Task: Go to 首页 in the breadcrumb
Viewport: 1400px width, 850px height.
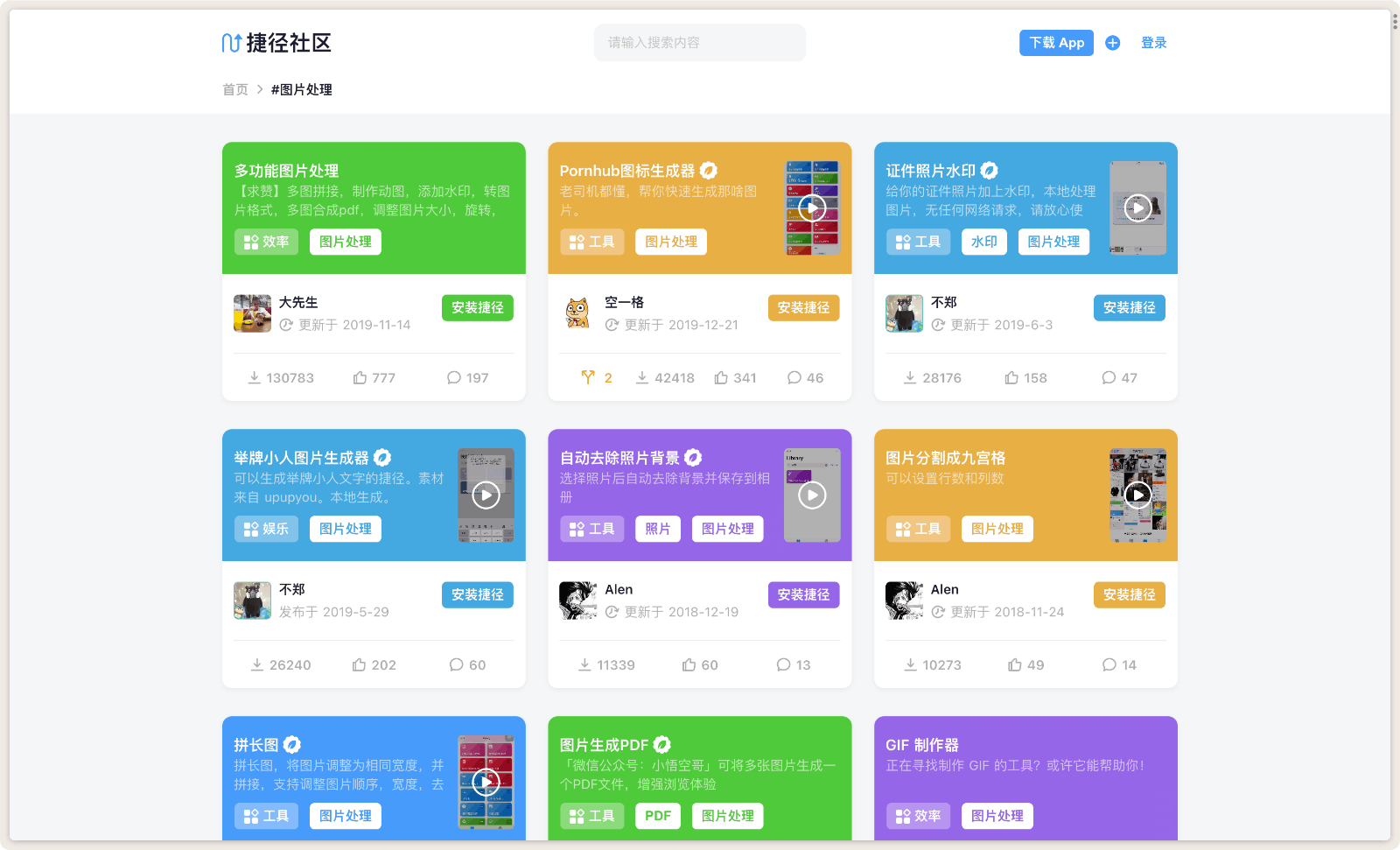Action: 235,89
